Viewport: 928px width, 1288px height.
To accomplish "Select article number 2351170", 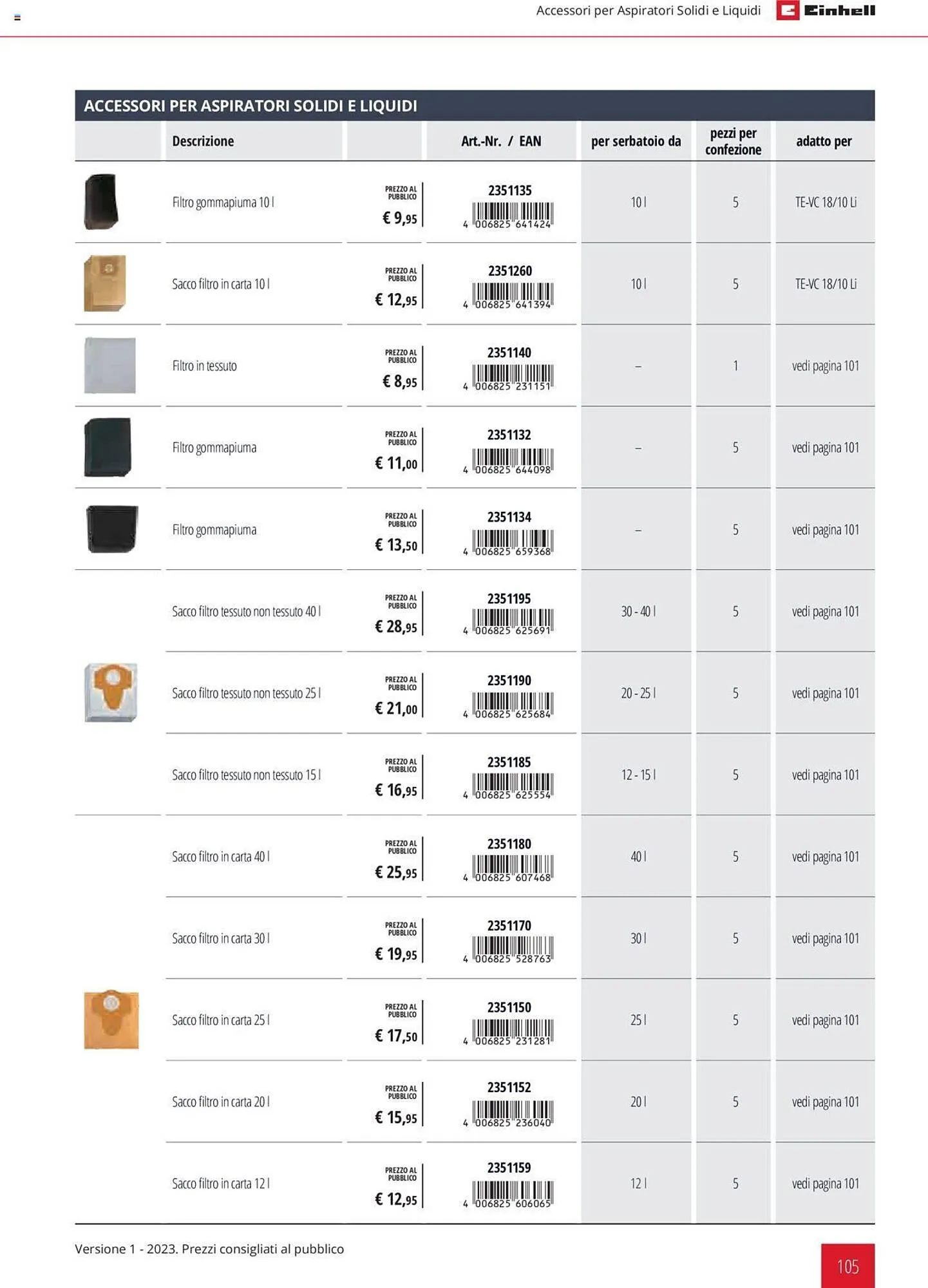I will pos(509,925).
